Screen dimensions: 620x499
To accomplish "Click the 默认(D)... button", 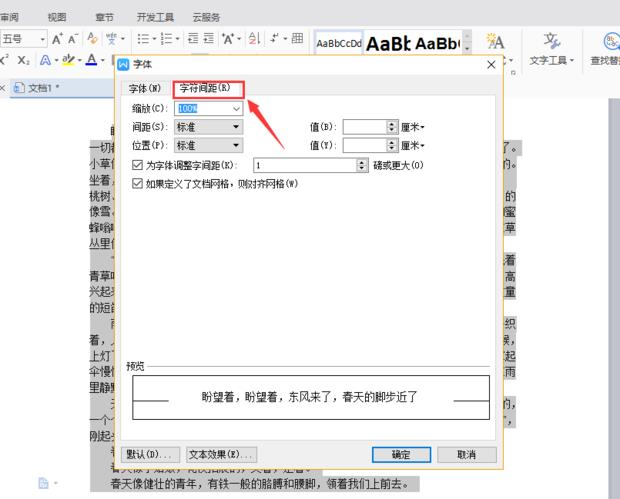I will (150, 455).
